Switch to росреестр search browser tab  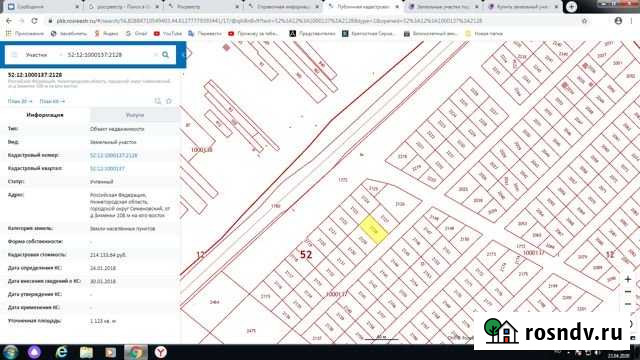(x=124, y=7)
